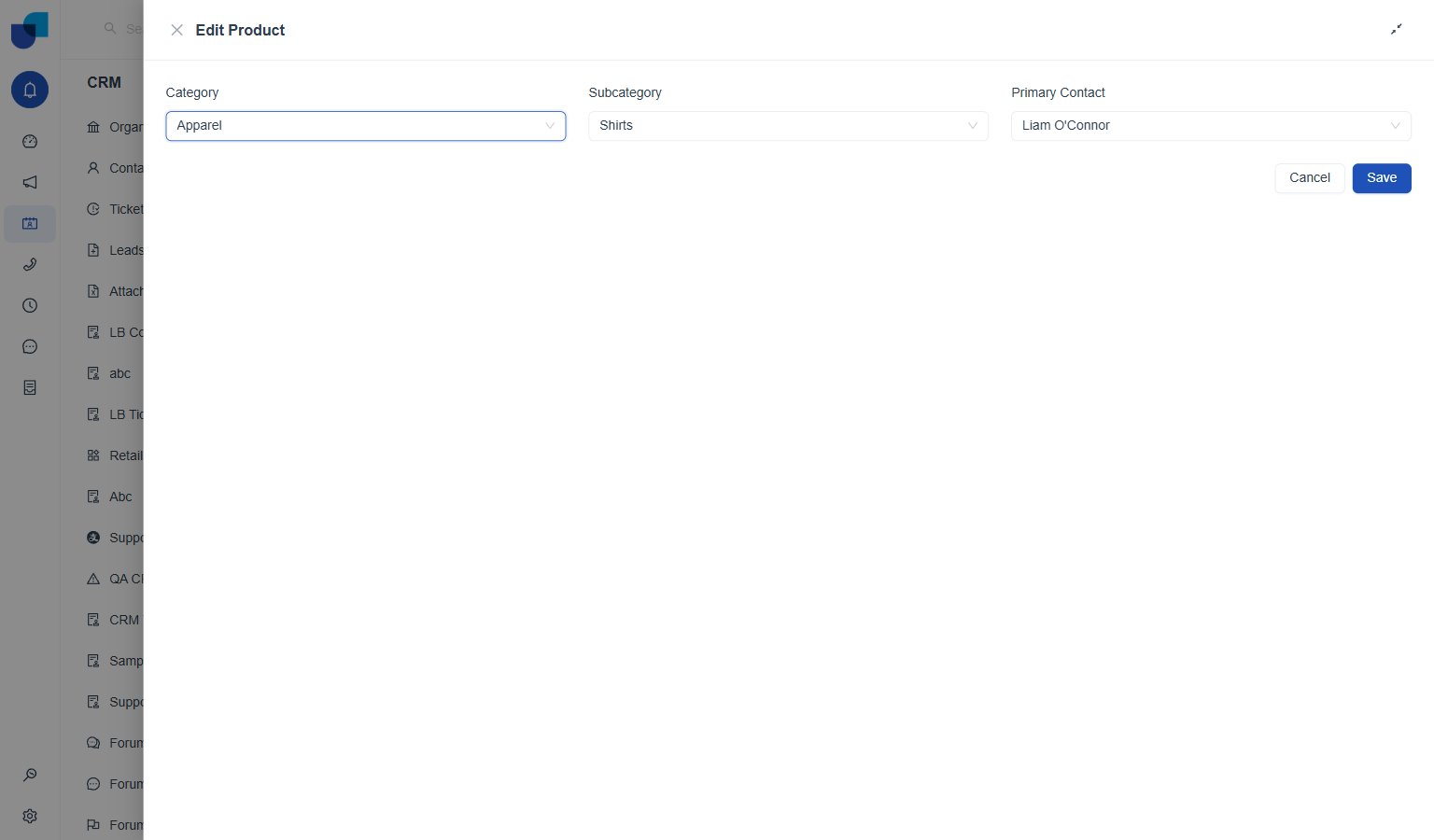The width and height of the screenshot is (1434, 840).
Task: Open the QA item with warning icon
Action: (x=115, y=579)
